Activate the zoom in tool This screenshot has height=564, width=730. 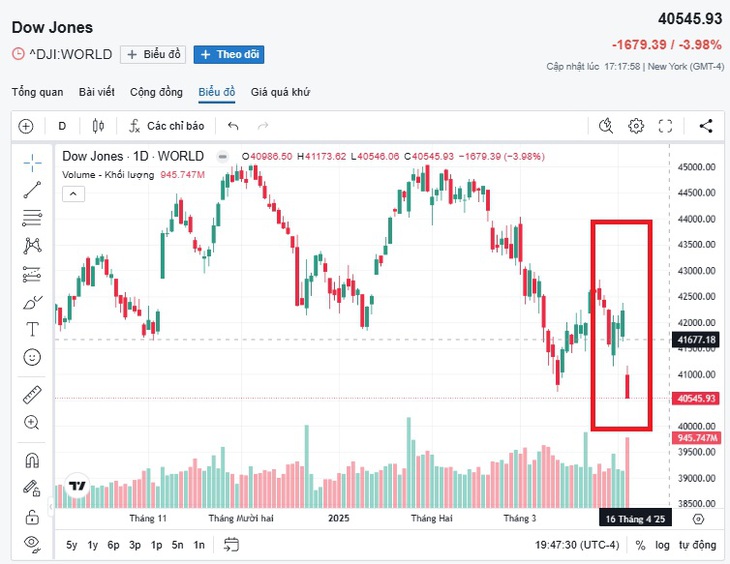tap(32, 422)
